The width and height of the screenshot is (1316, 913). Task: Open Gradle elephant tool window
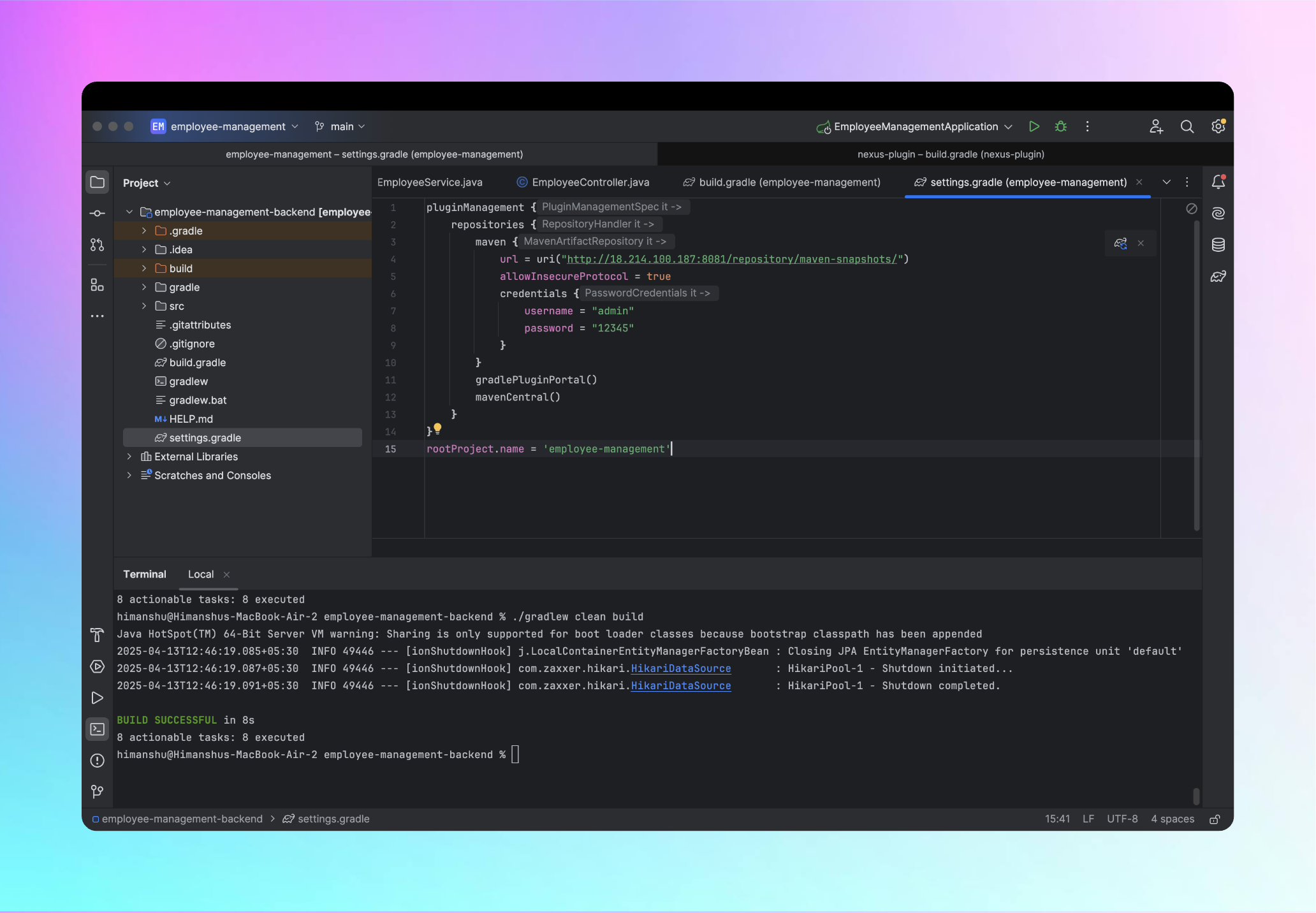[x=1218, y=277]
